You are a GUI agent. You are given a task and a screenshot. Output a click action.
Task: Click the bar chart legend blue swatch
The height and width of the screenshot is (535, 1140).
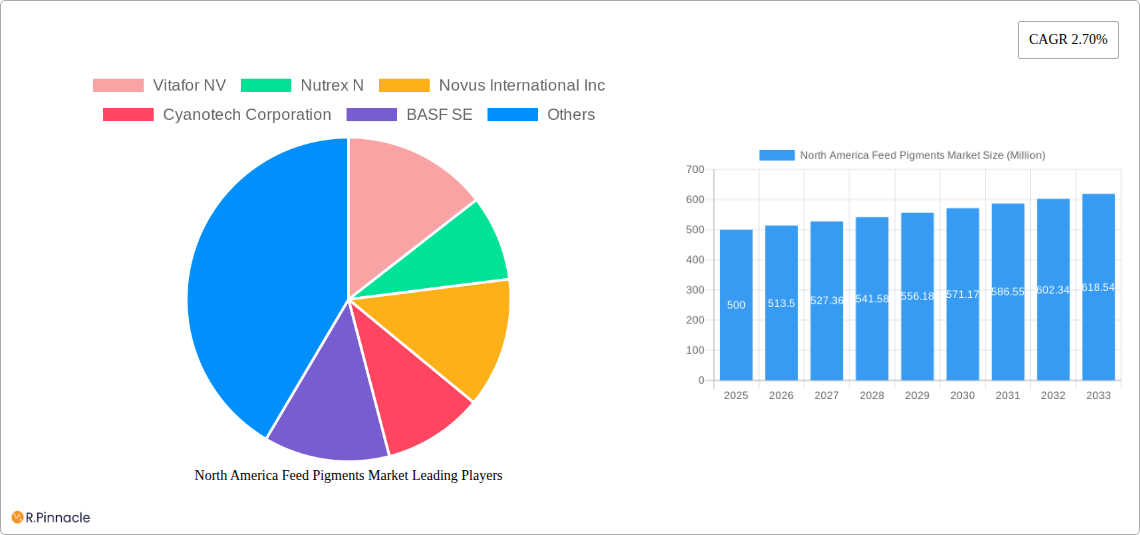click(x=776, y=155)
